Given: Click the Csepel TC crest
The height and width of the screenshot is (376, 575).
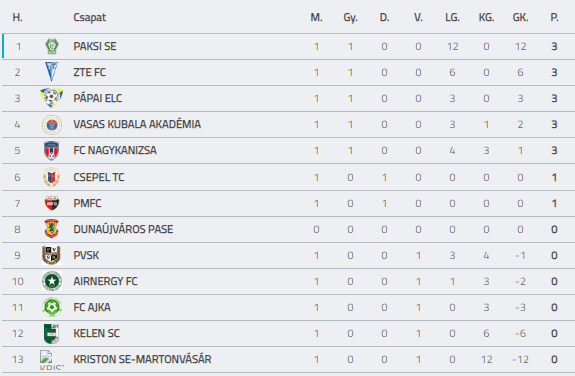Looking at the screenshot, I should [51, 177].
